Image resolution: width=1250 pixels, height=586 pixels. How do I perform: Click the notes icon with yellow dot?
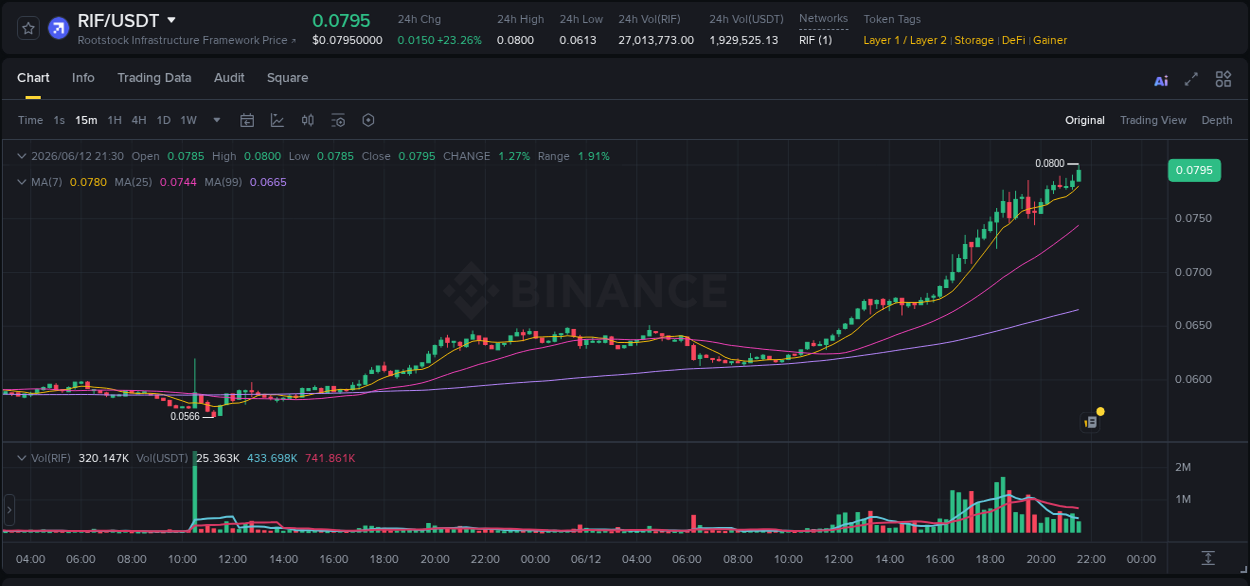pos(1091,423)
